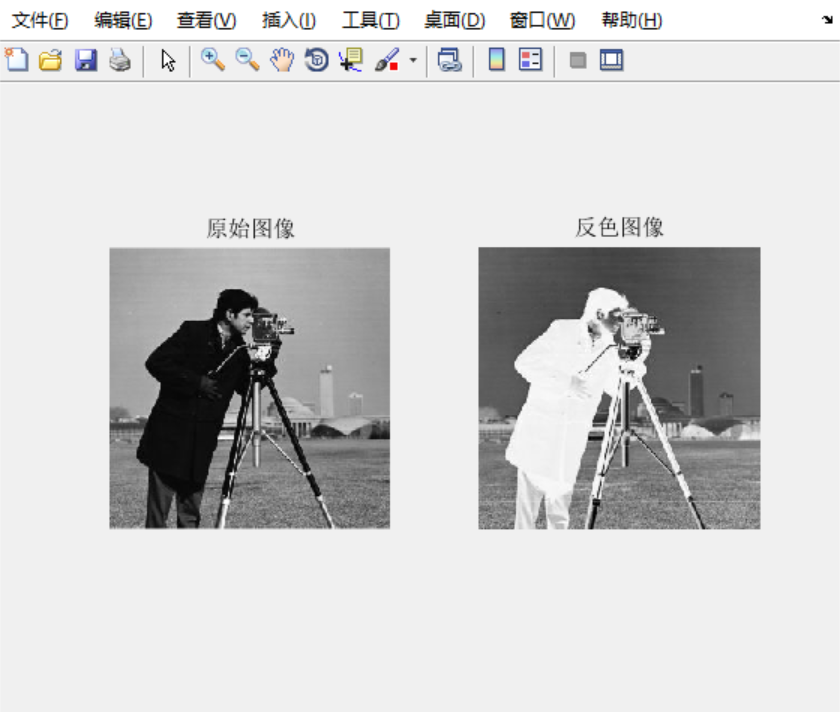Select the Rotate 3D tool

click(x=316, y=59)
